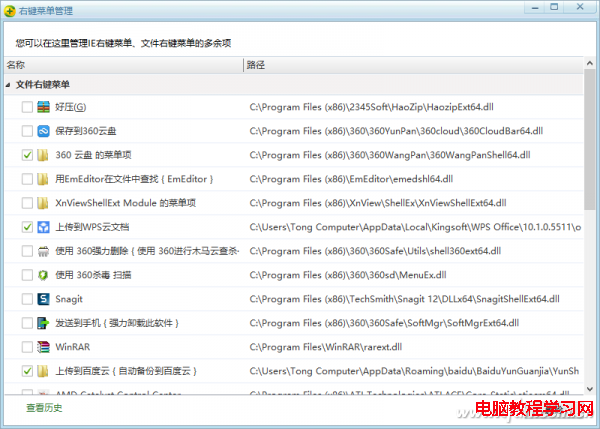Enable the Snagit checkbox
Screen dimensions: 600x429
click(x=27, y=299)
